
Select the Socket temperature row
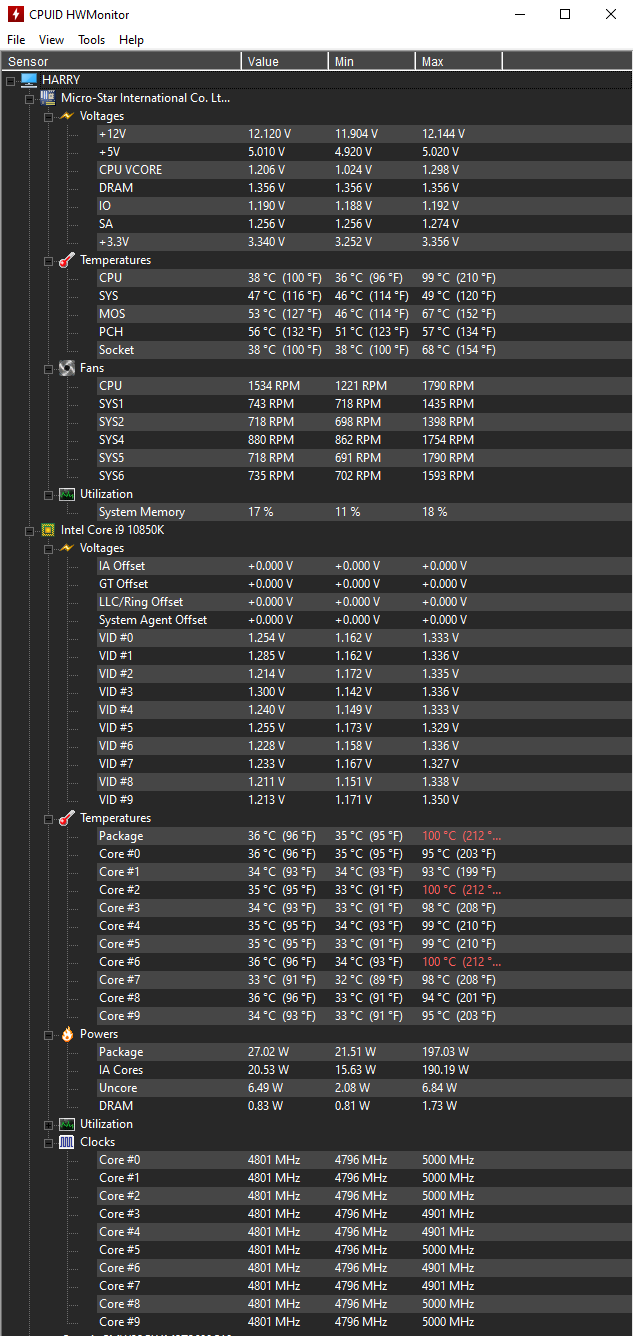pyautogui.click(x=364, y=350)
